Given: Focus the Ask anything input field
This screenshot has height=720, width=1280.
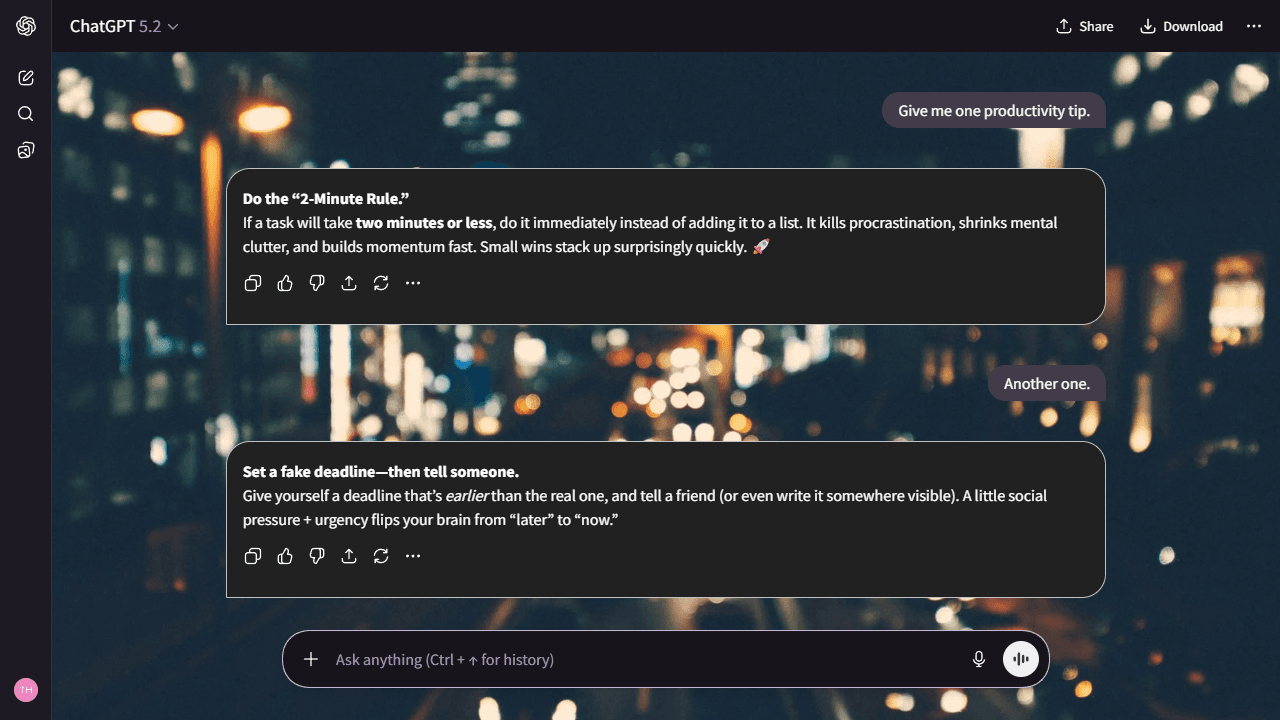Looking at the screenshot, I should tap(640, 659).
